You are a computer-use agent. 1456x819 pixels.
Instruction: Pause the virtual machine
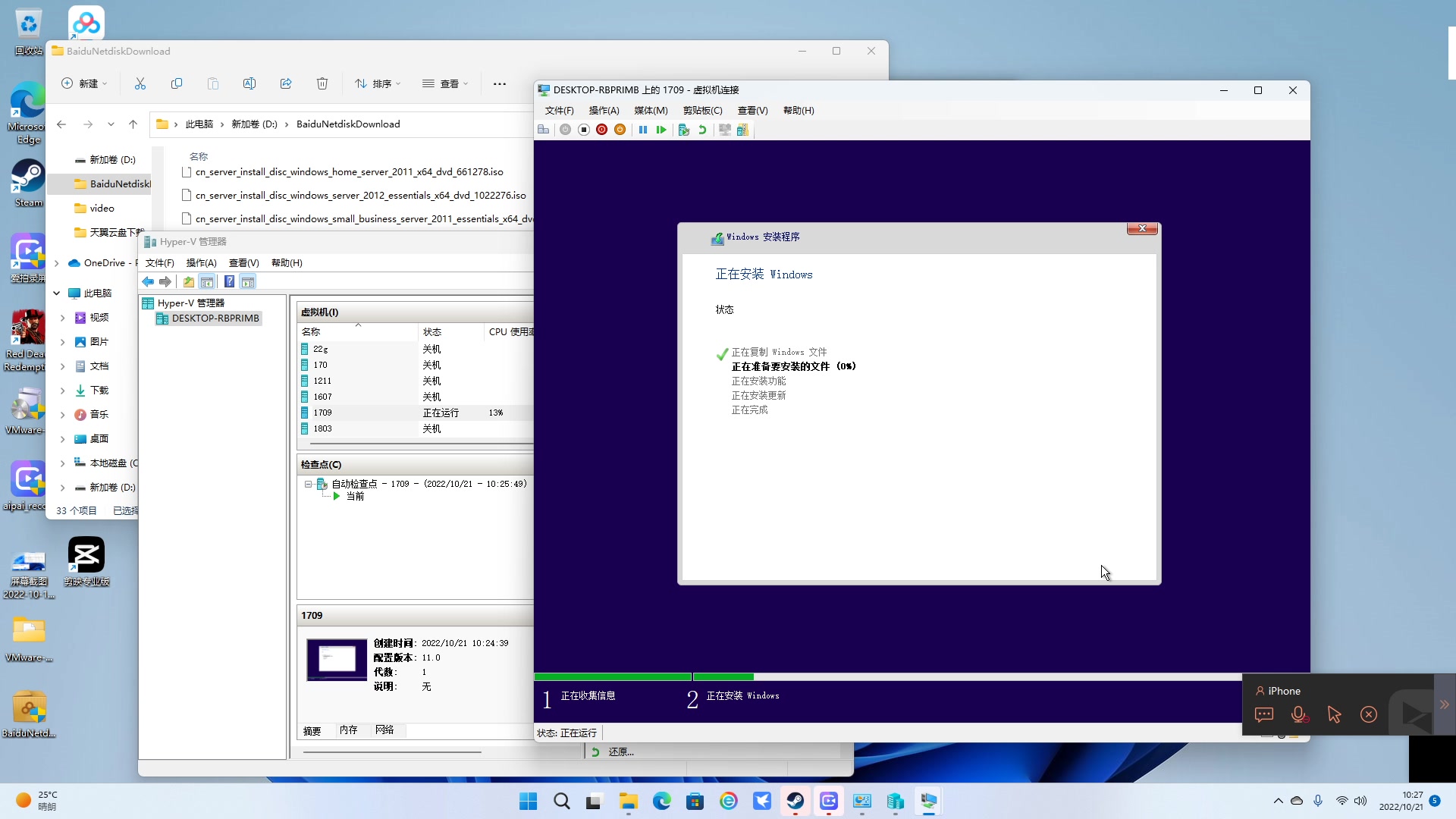click(643, 130)
